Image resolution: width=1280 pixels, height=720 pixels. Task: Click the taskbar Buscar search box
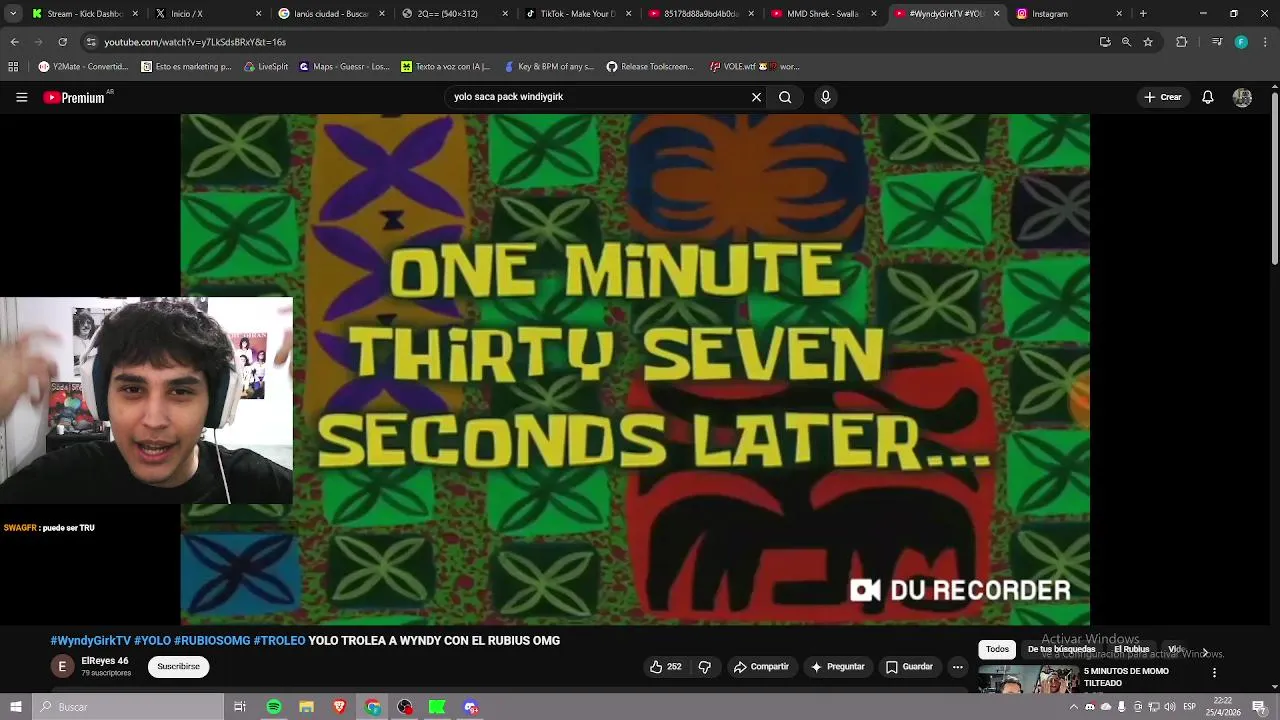tap(128, 707)
